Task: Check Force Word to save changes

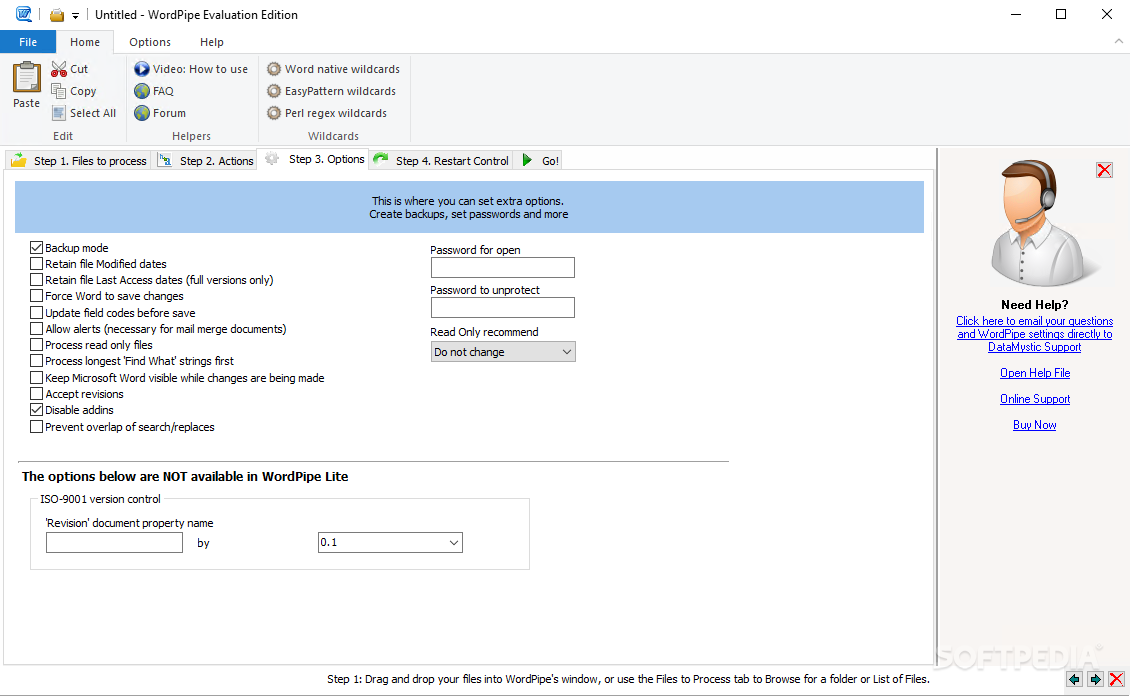Action: (37, 296)
